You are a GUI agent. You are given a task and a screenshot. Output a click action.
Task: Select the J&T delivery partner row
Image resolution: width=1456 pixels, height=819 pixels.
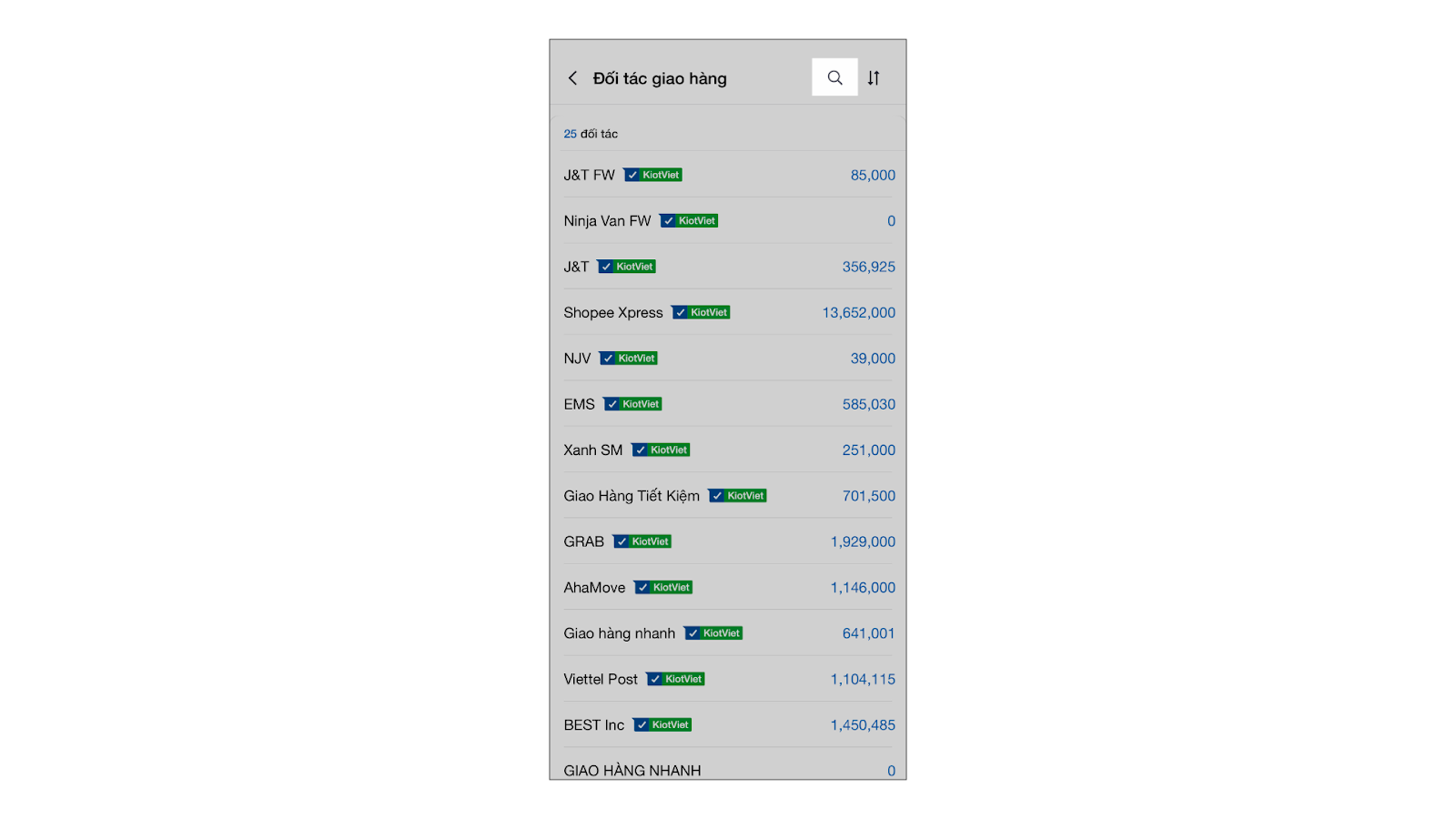coord(576,267)
